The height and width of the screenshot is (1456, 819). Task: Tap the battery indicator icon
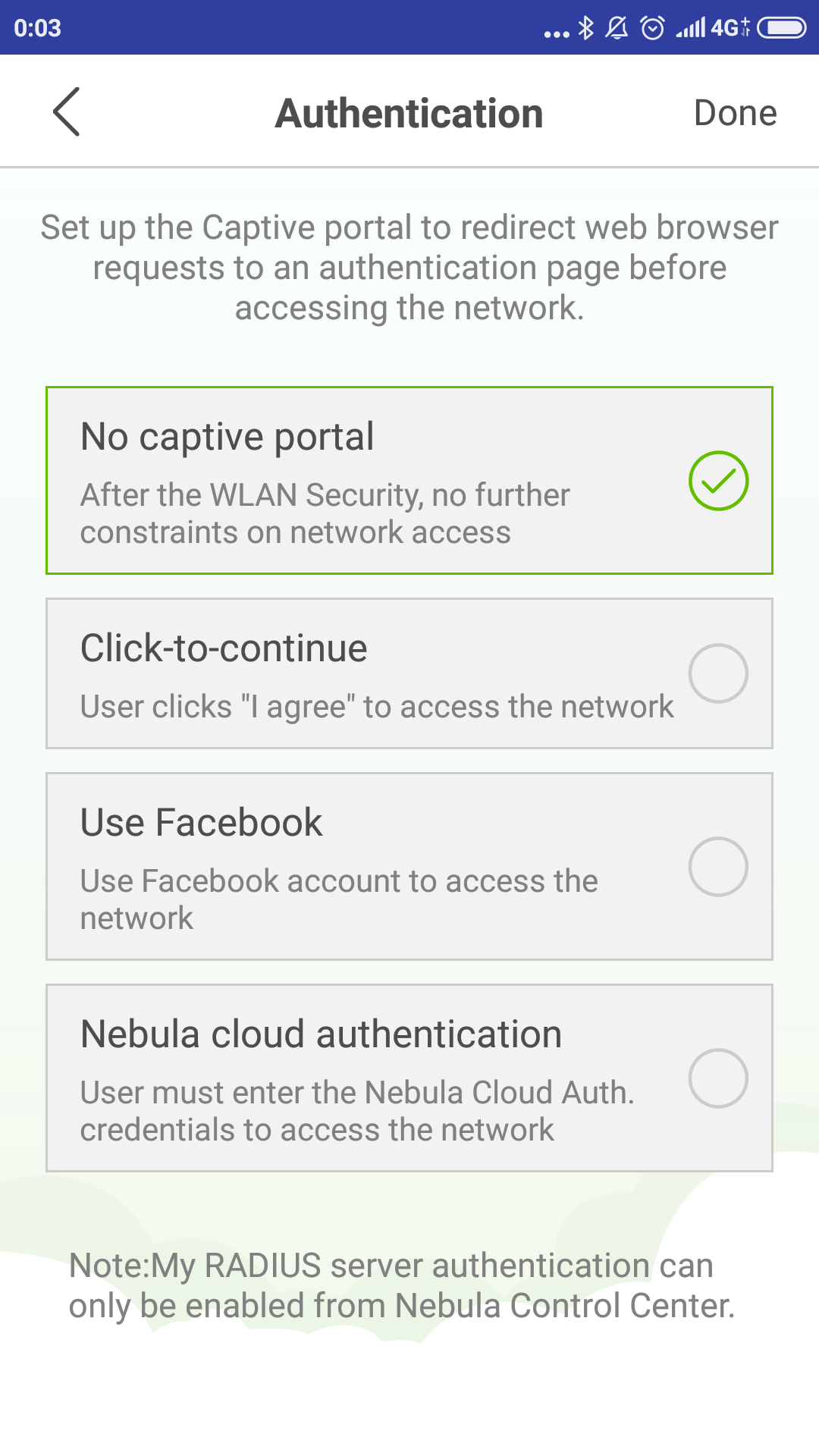pyautogui.click(x=782, y=28)
